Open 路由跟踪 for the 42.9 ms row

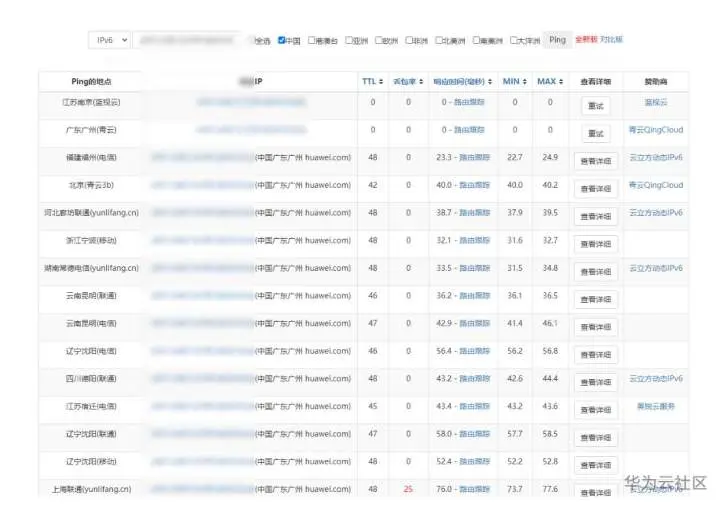click(475, 323)
